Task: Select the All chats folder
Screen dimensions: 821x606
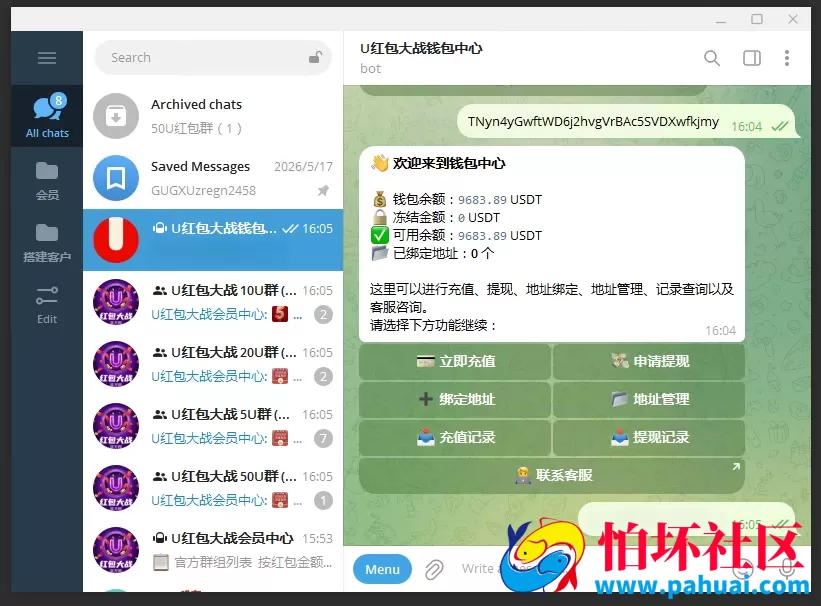Action: pos(47,116)
